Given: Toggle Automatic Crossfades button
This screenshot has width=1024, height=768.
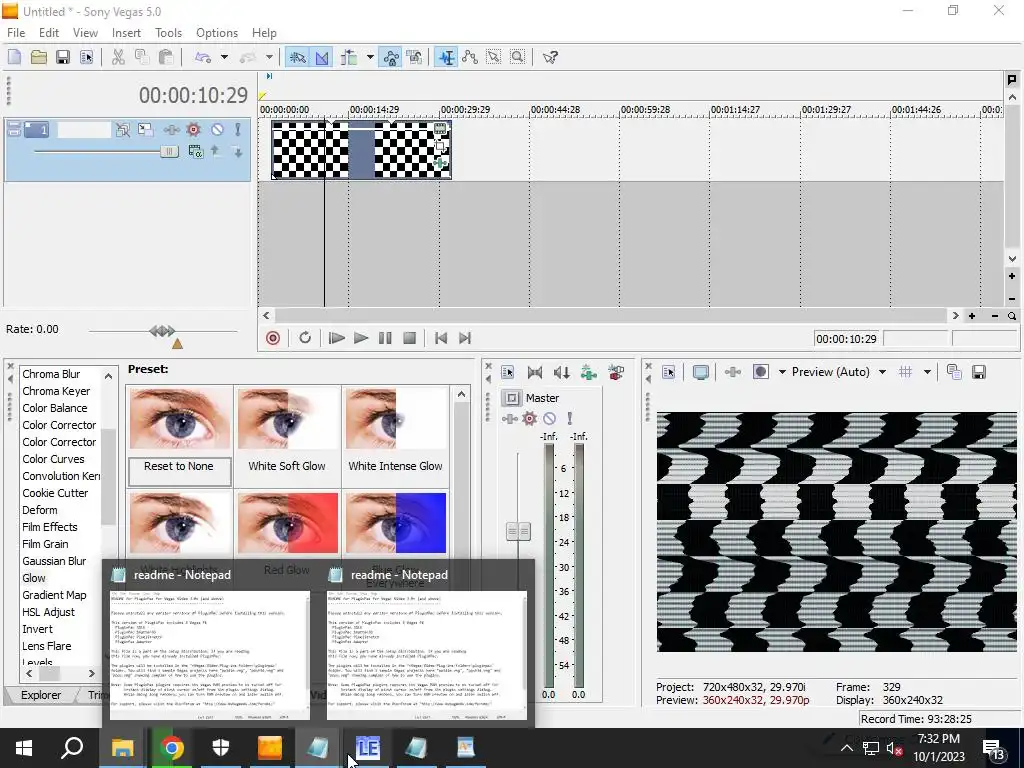Looking at the screenshot, I should pyautogui.click(x=322, y=57).
